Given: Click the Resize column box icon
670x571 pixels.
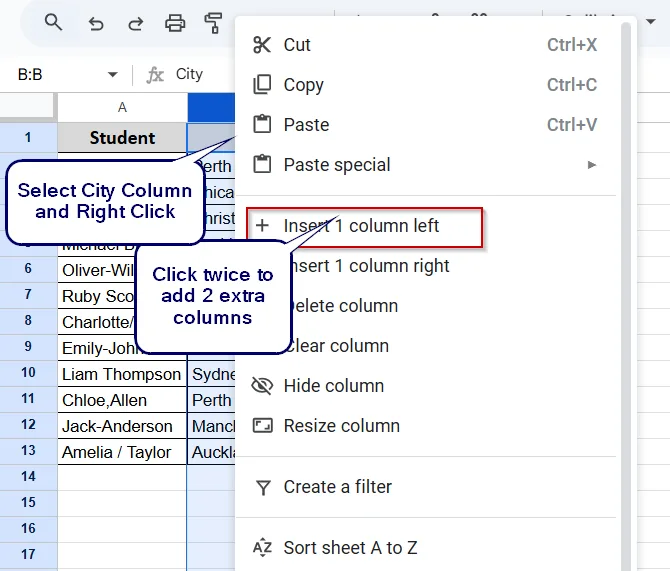Looking at the screenshot, I should pyautogui.click(x=262, y=426).
